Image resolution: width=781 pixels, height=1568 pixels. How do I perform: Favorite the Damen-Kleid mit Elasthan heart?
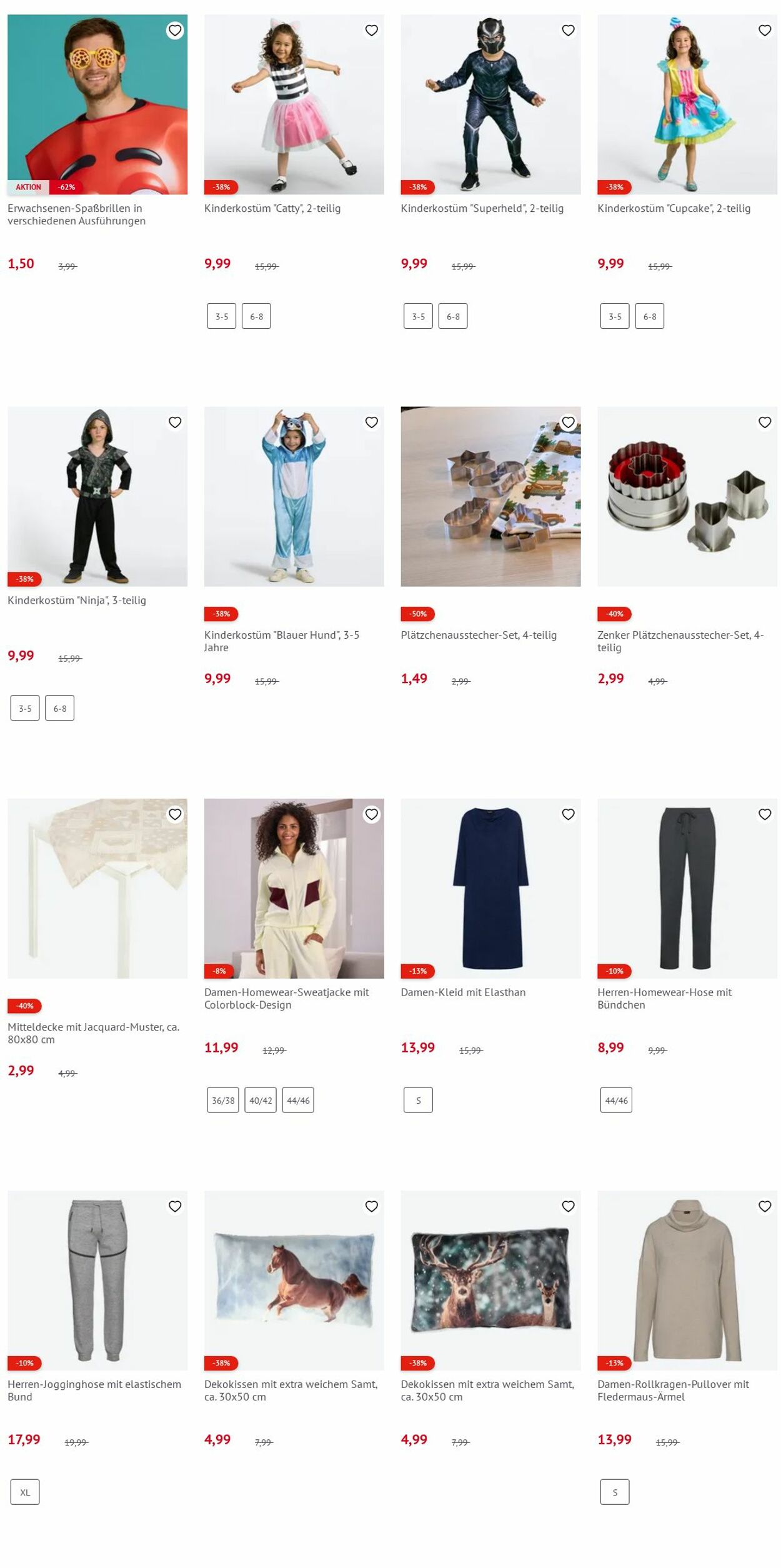click(568, 814)
